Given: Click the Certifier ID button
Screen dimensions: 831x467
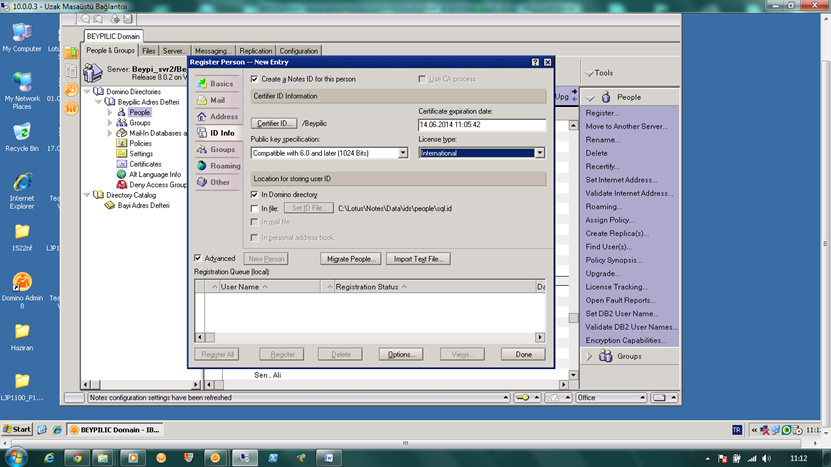Looking at the screenshot, I should 274,124.
